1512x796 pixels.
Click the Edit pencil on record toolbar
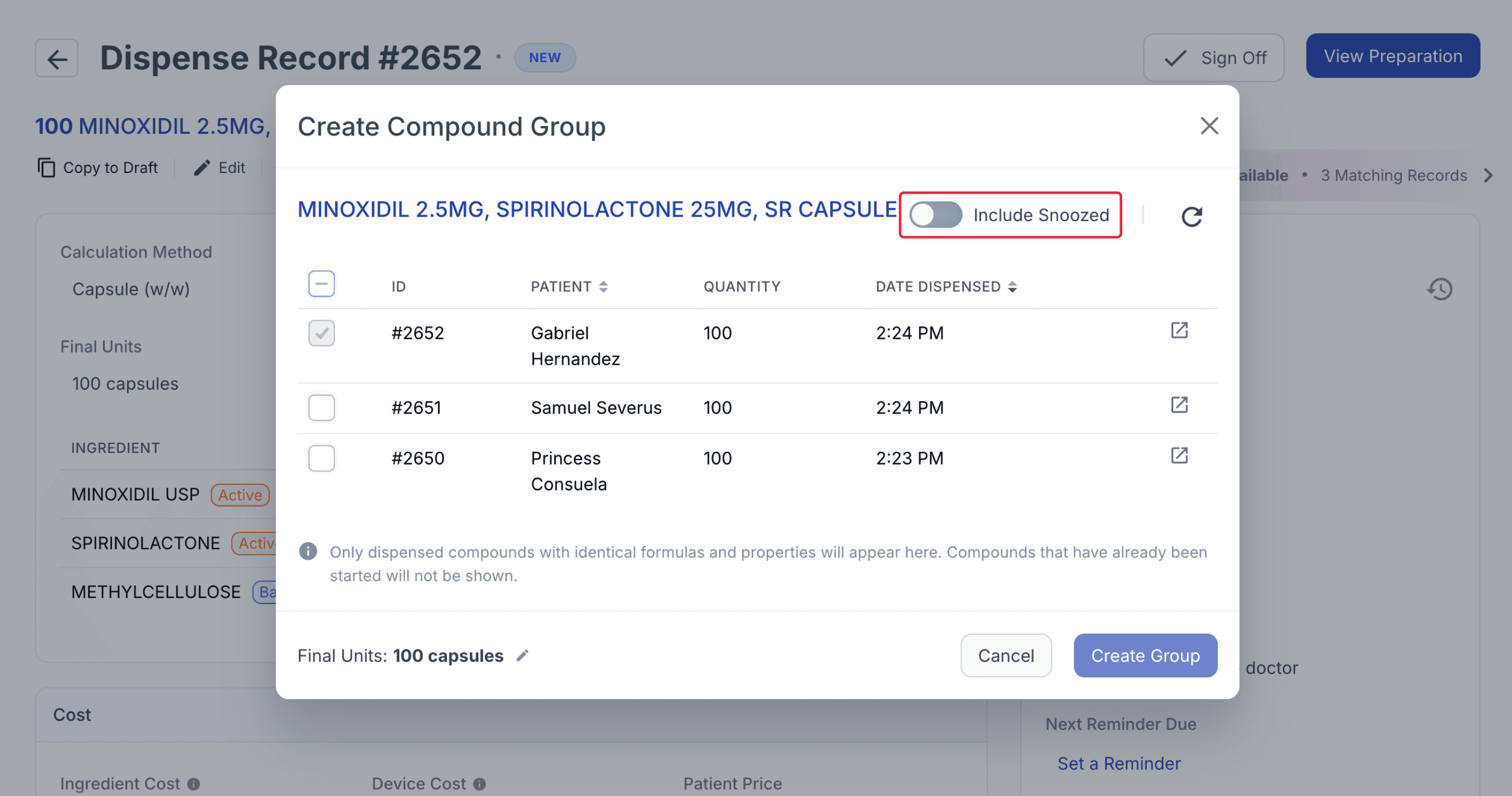click(x=202, y=168)
